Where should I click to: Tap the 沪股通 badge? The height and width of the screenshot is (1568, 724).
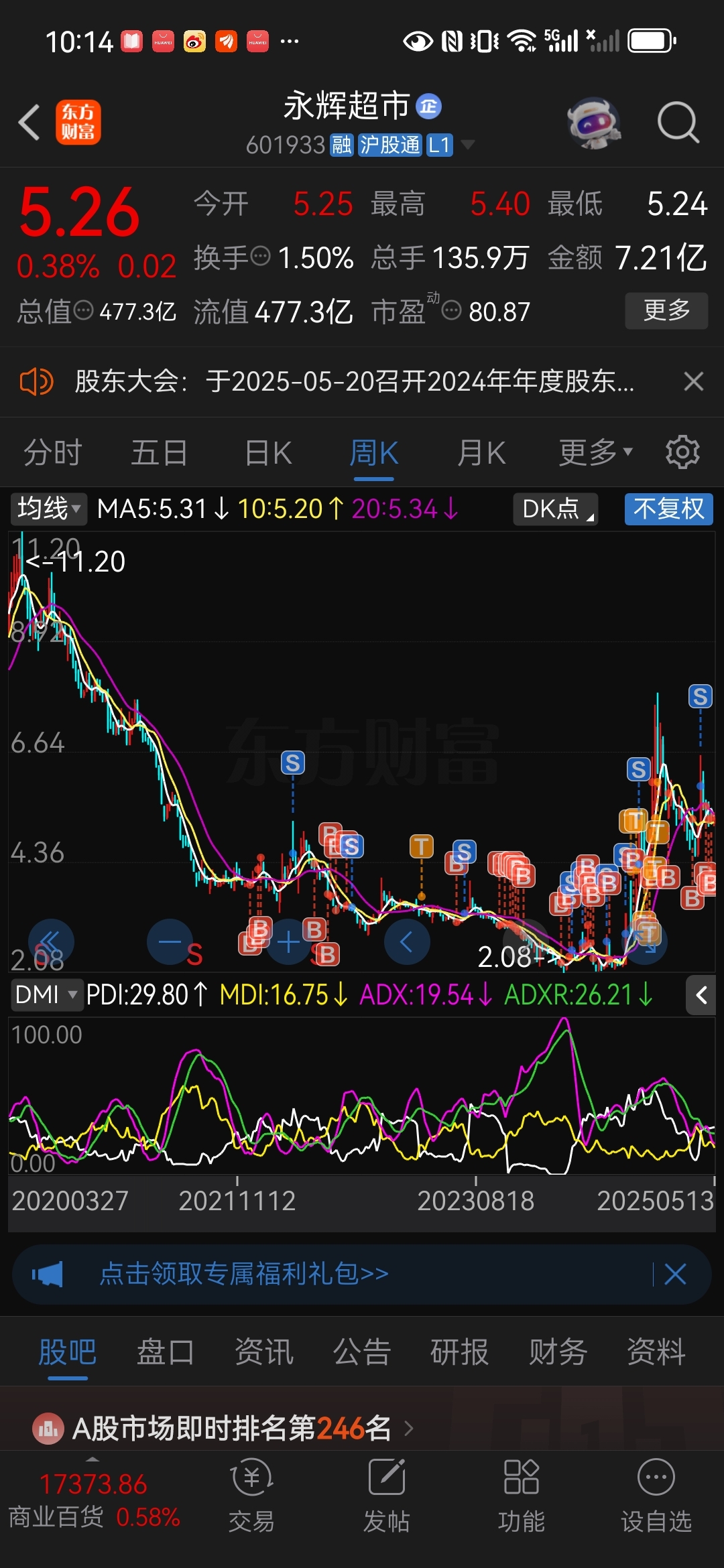(x=389, y=145)
